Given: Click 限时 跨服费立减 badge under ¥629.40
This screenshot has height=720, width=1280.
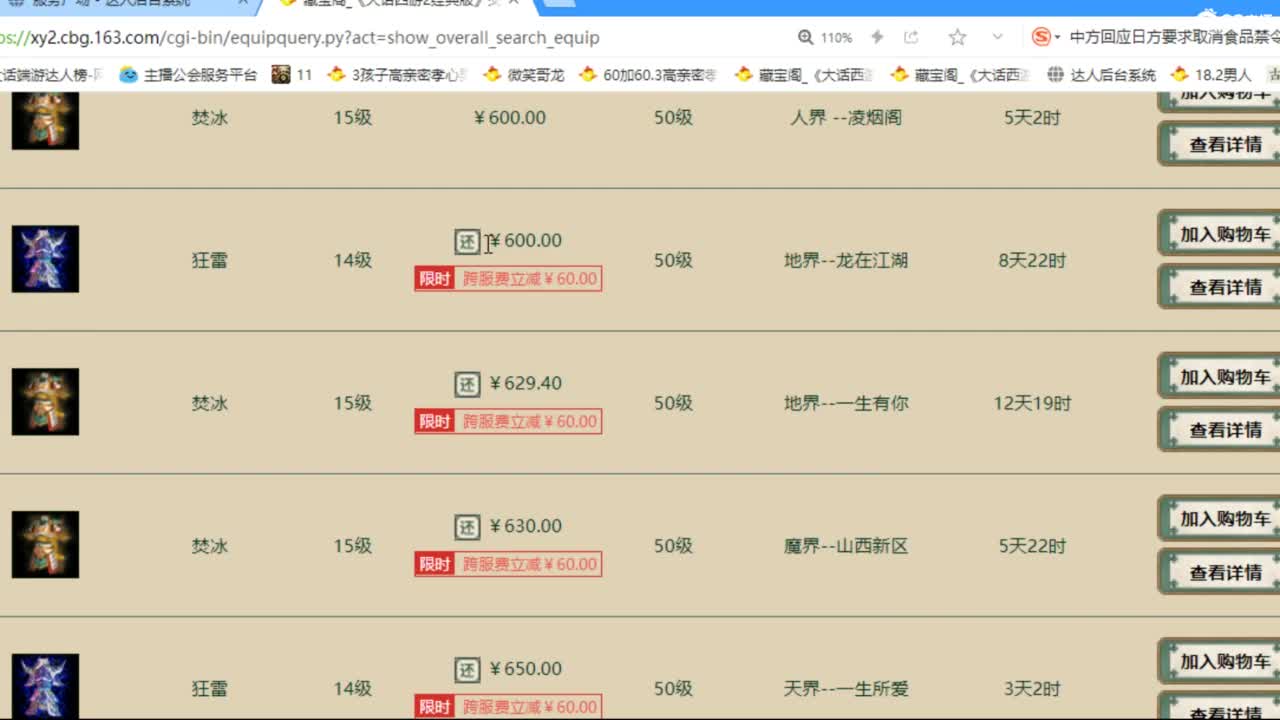Looking at the screenshot, I should click(x=508, y=422).
